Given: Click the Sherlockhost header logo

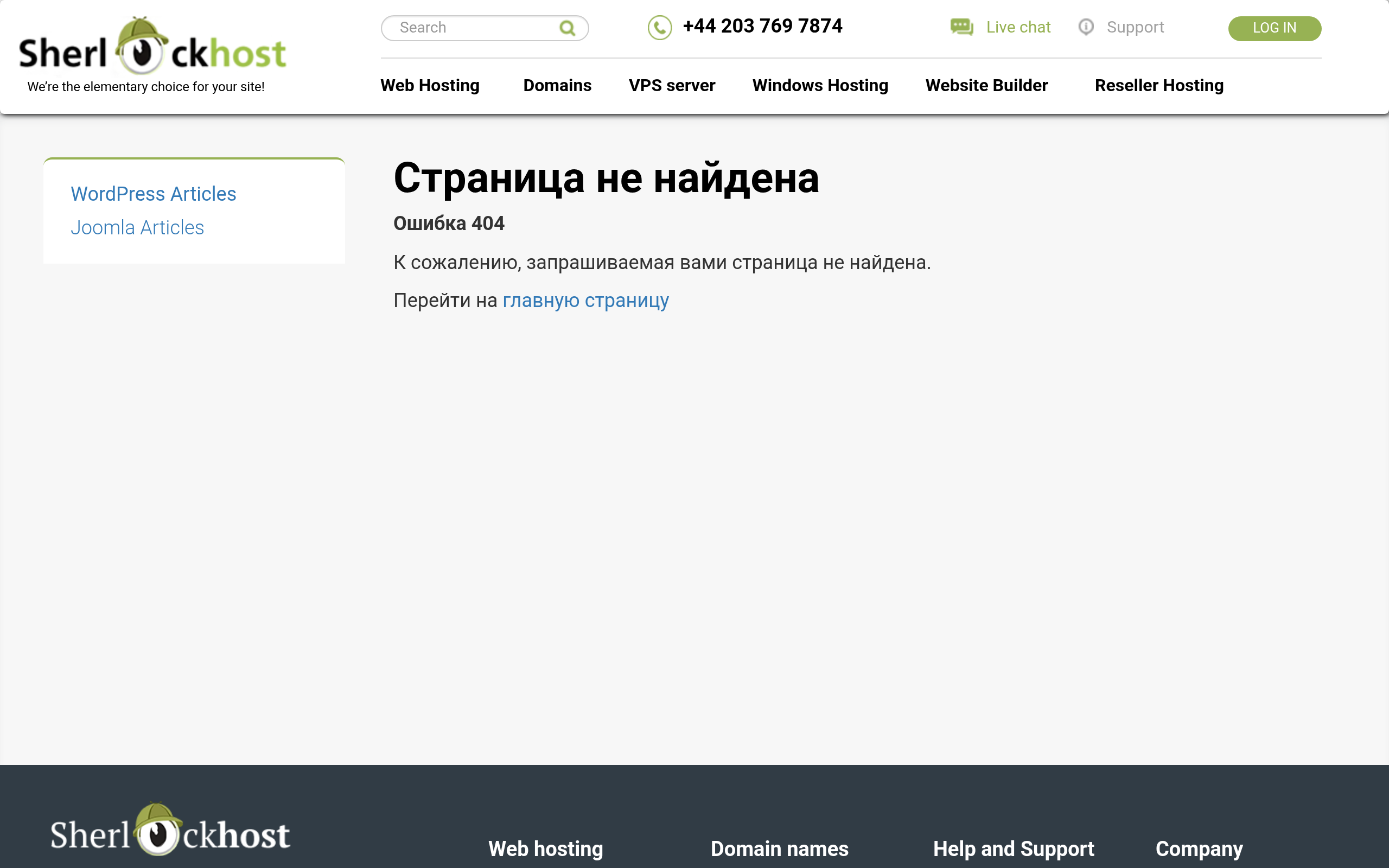Looking at the screenshot, I should click(152, 54).
